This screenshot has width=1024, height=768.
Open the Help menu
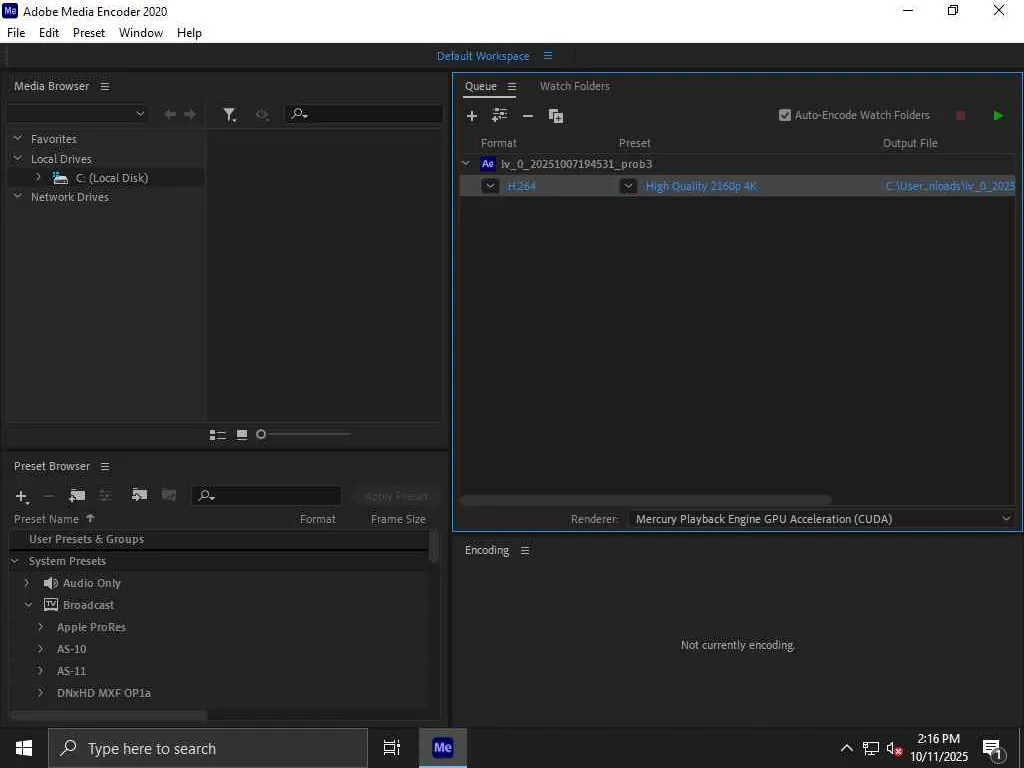(189, 33)
